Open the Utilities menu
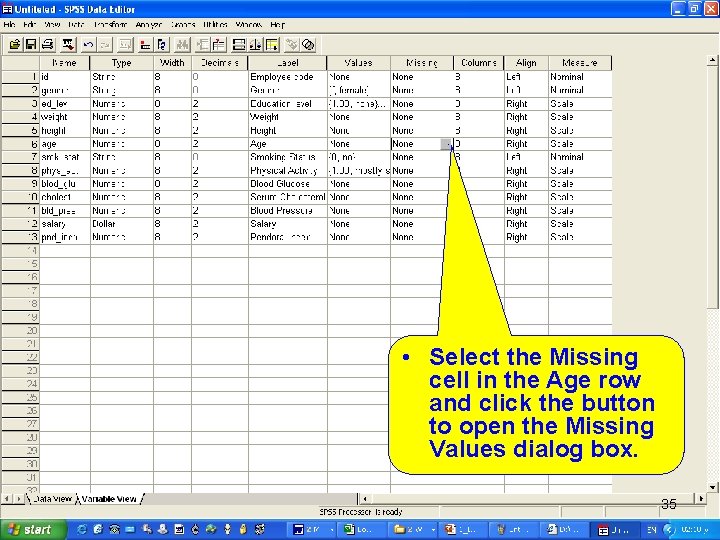Viewport: 720px width, 540px height. click(215, 24)
